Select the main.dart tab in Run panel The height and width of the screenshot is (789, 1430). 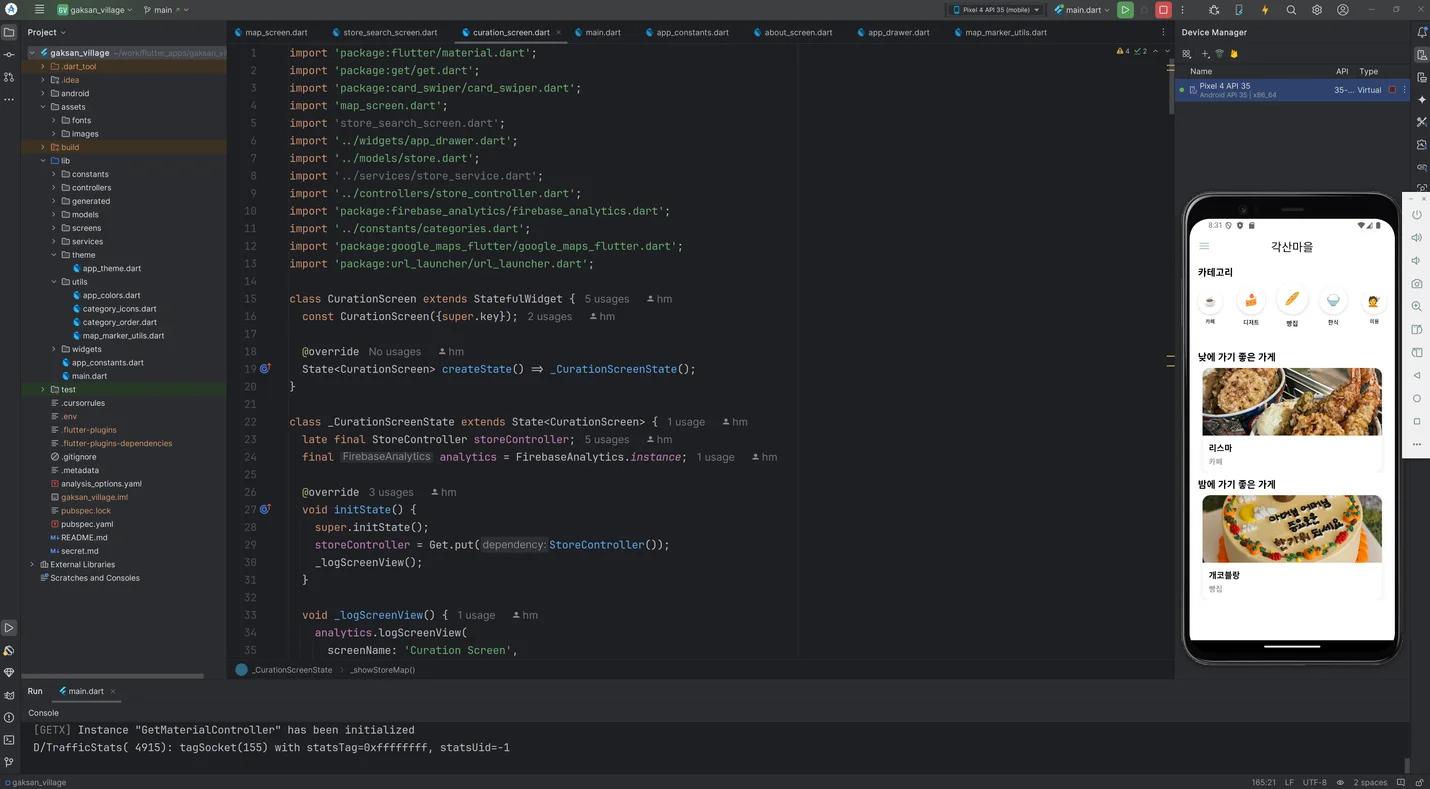point(85,691)
